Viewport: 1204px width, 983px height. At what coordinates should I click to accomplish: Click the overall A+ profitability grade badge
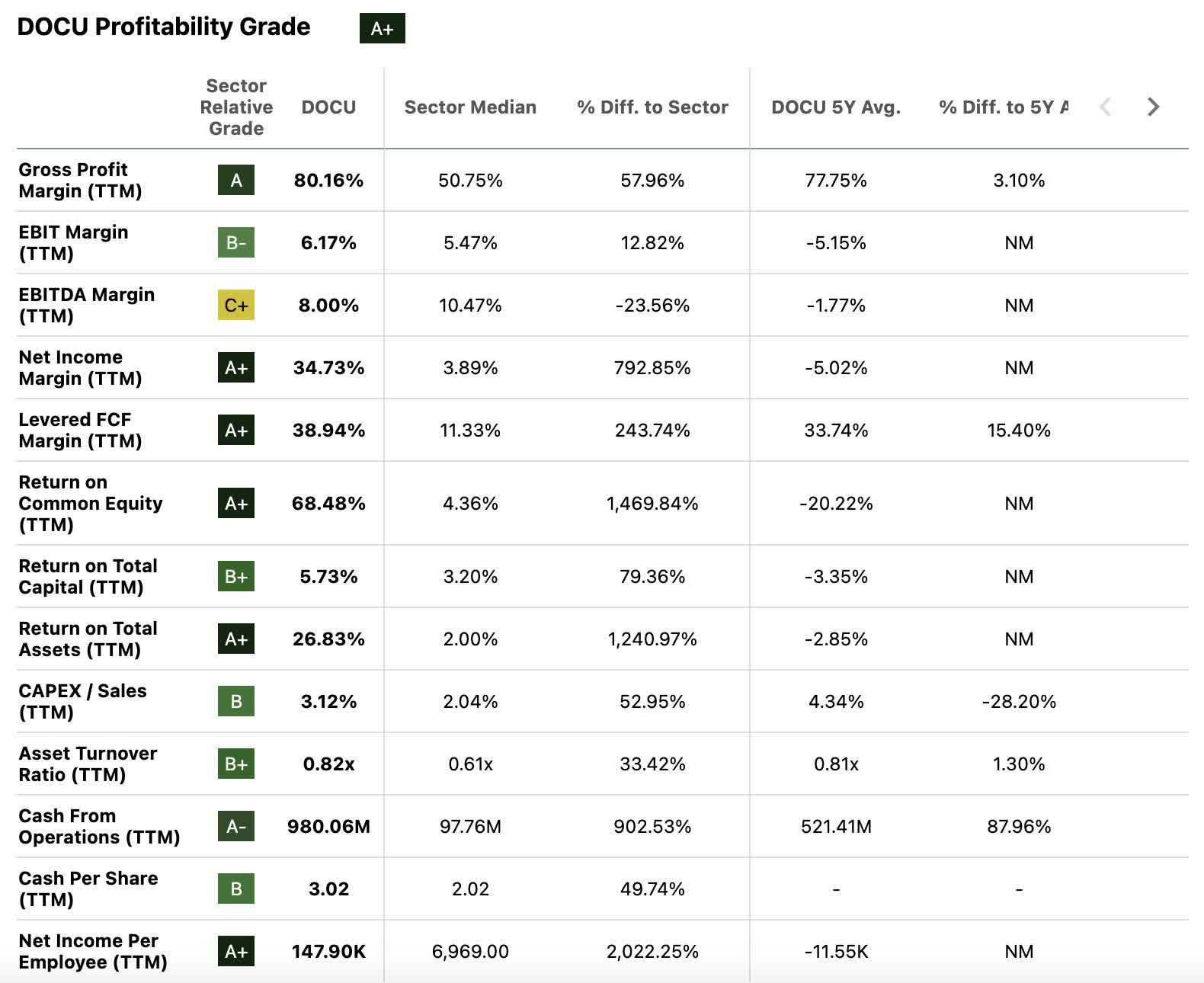382,28
